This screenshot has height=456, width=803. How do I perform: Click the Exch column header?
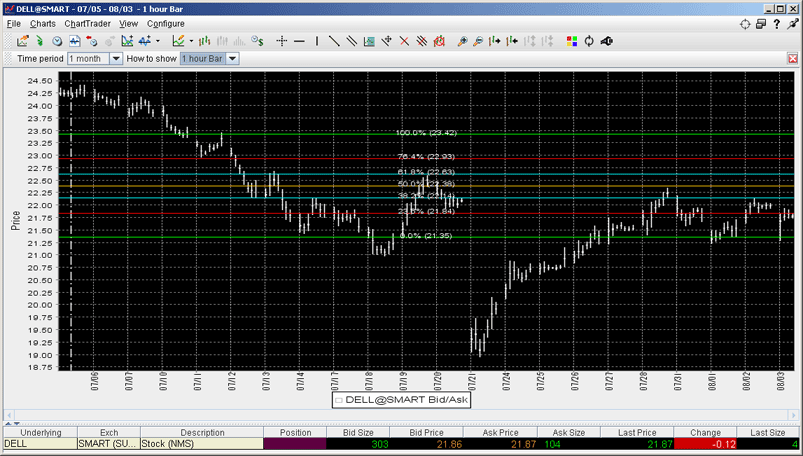tap(109, 432)
